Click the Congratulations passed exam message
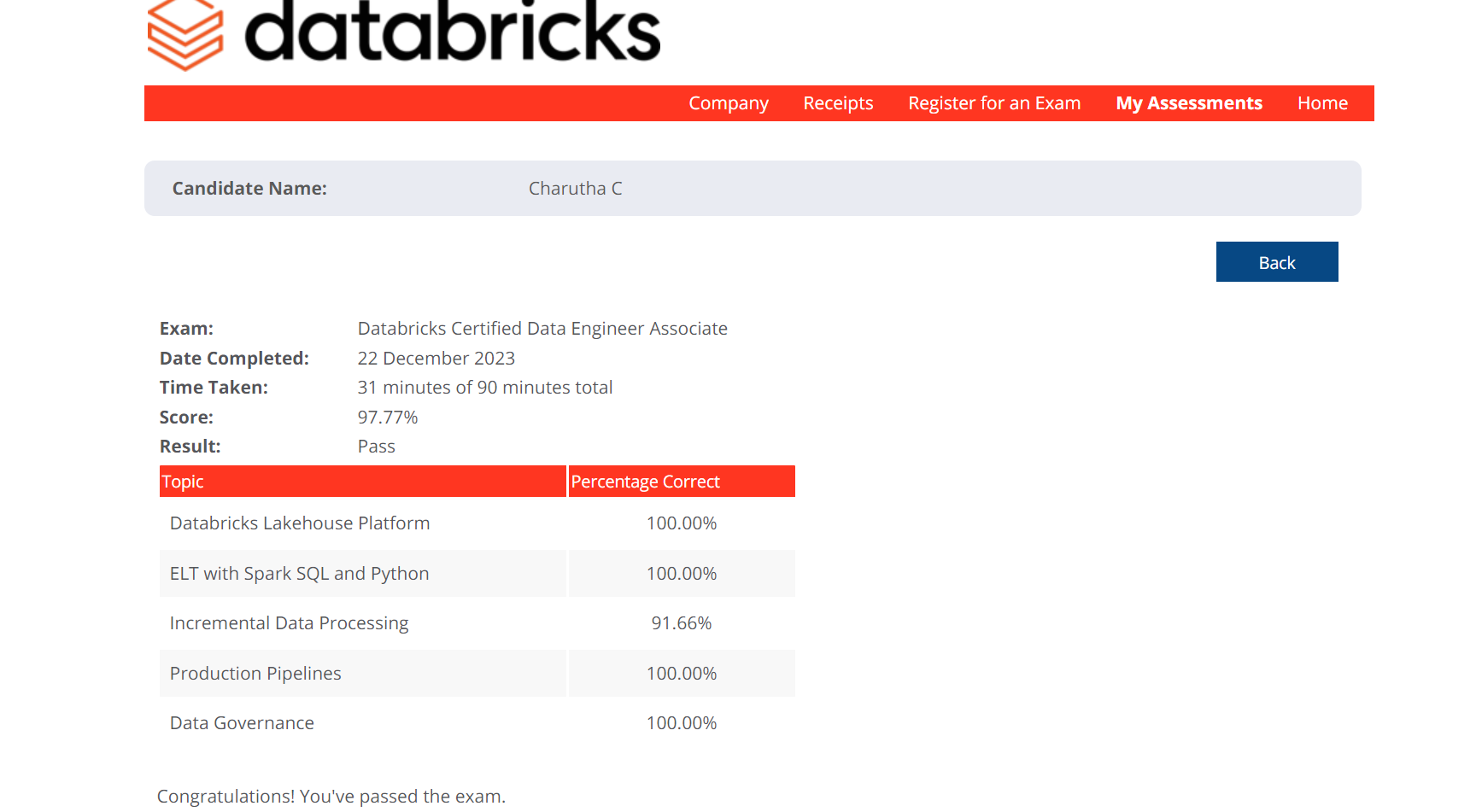The width and height of the screenshot is (1482, 812). pos(331,797)
